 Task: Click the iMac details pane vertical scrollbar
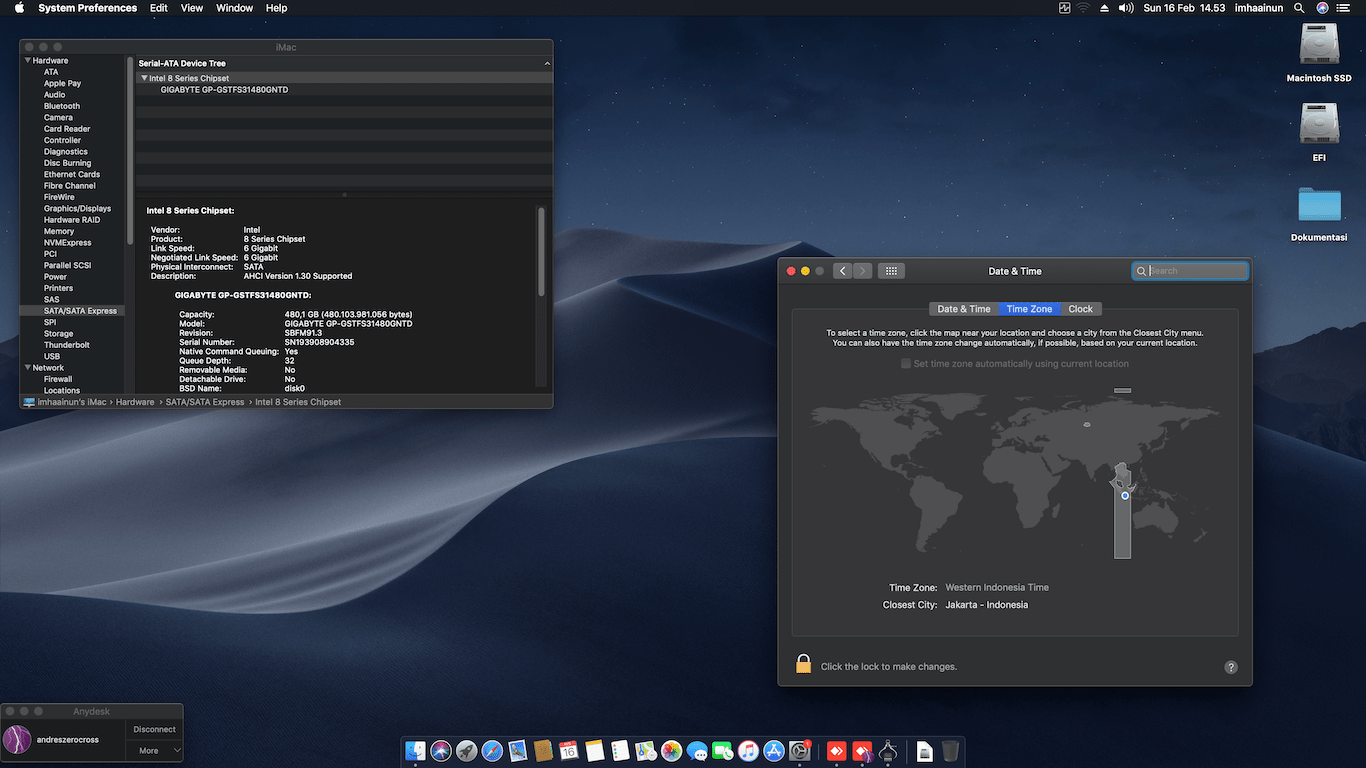(x=541, y=252)
